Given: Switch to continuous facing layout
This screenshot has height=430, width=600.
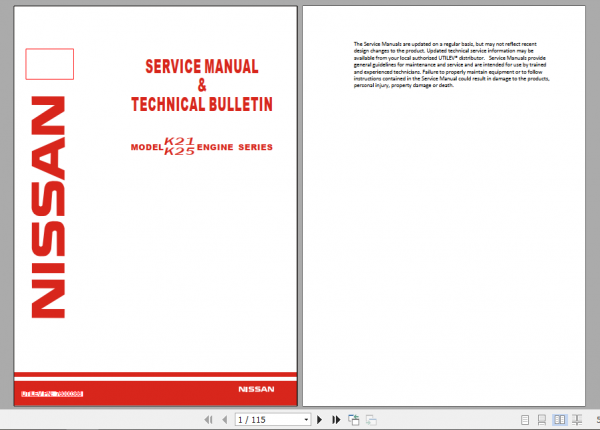Looking at the screenshot, I should point(577,420).
